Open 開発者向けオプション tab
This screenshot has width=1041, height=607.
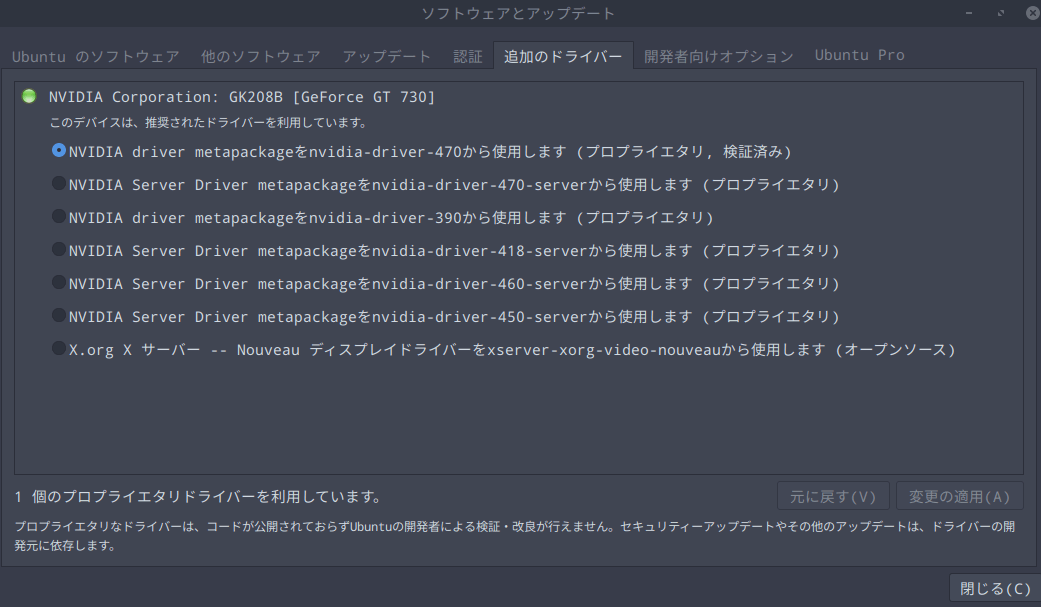tap(719, 56)
